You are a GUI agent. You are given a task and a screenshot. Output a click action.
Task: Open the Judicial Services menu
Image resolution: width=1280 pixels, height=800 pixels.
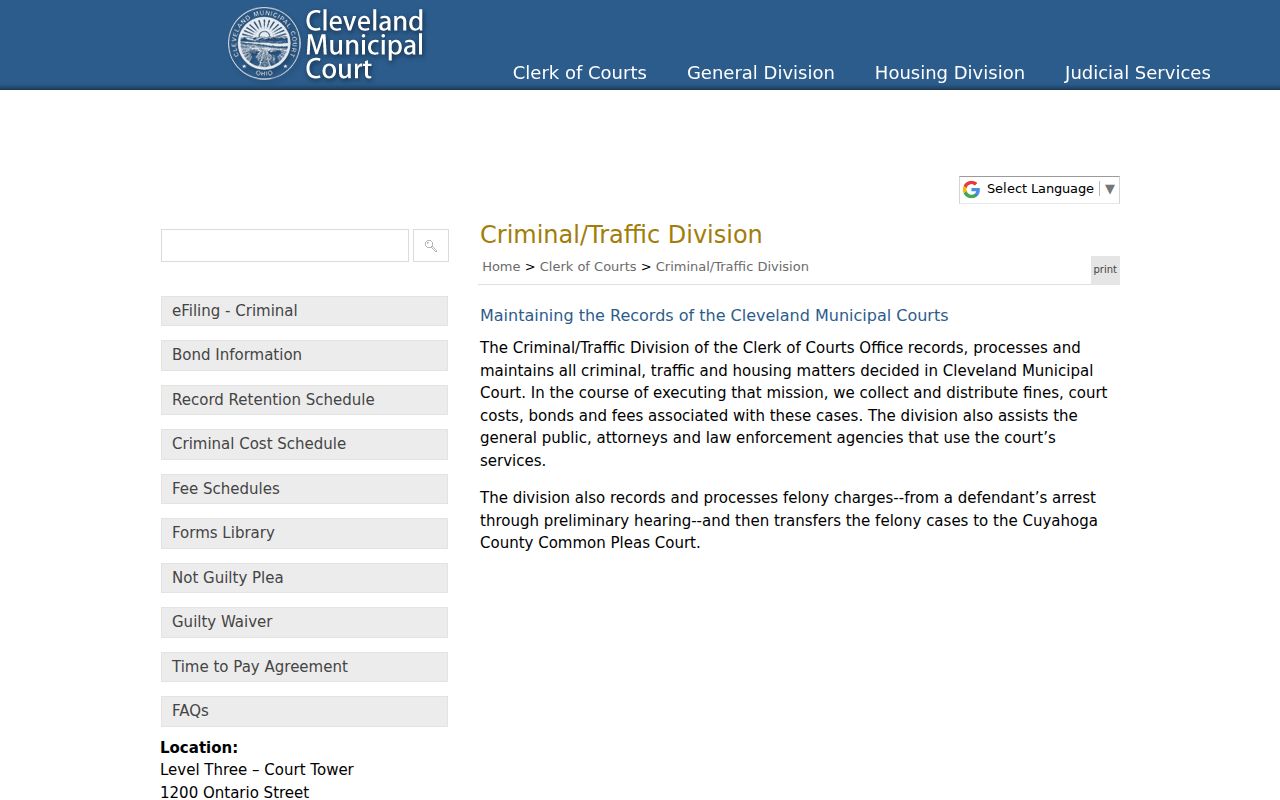click(x=1138, y=73)
